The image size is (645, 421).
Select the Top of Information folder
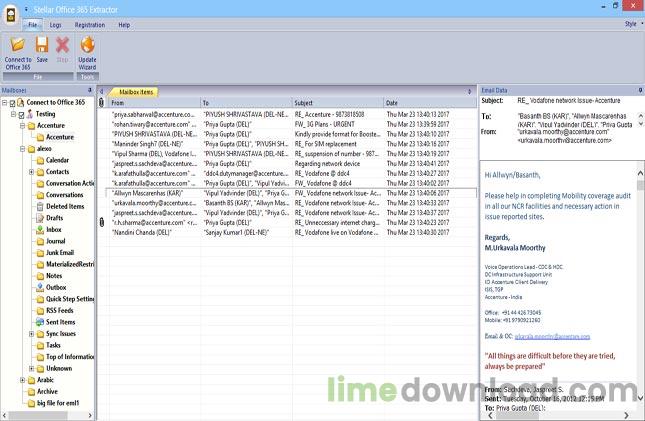pyautogui.click(x=70, y=357)
